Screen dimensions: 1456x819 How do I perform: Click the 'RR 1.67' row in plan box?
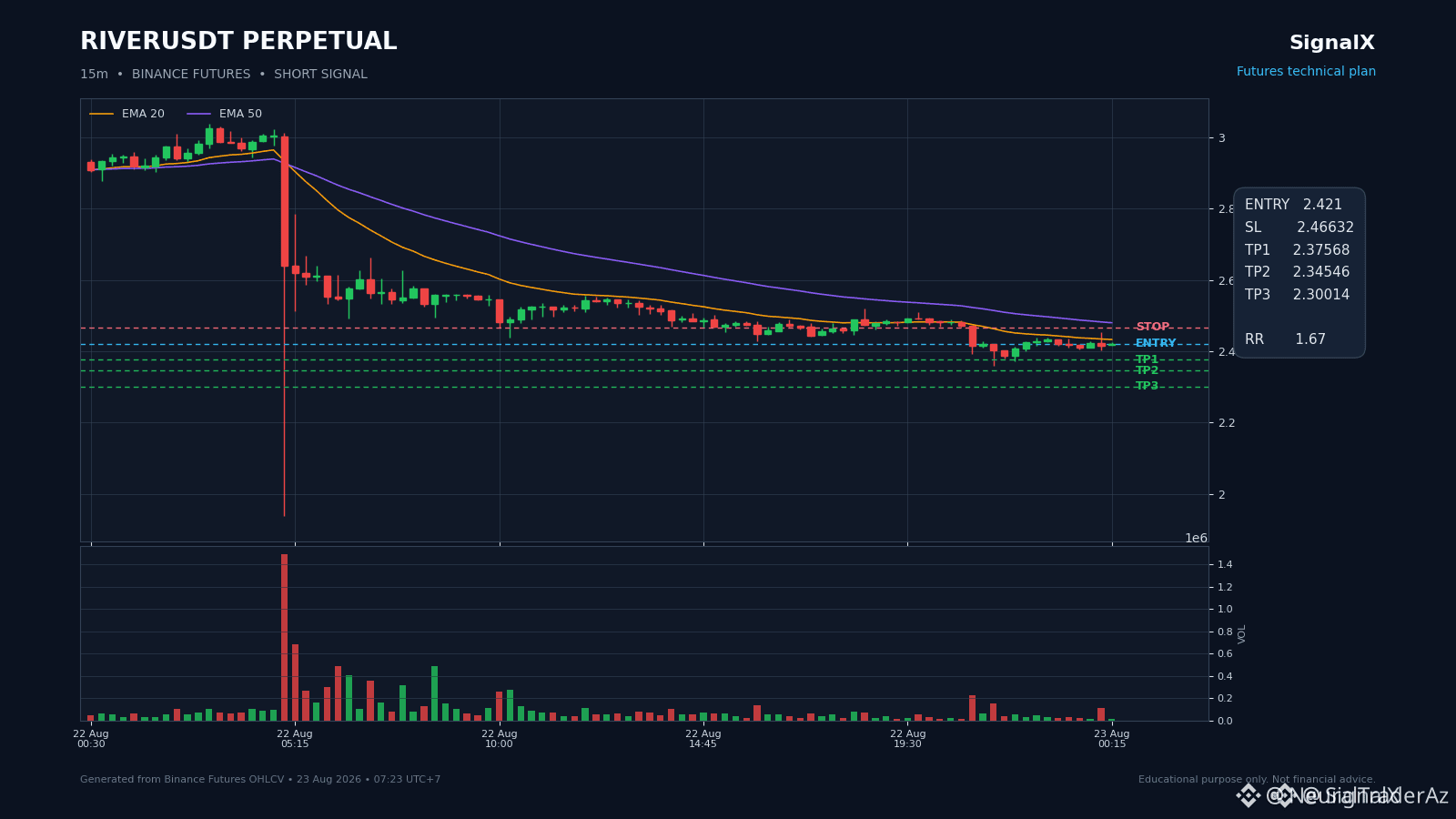click(x=1285, y=339)
